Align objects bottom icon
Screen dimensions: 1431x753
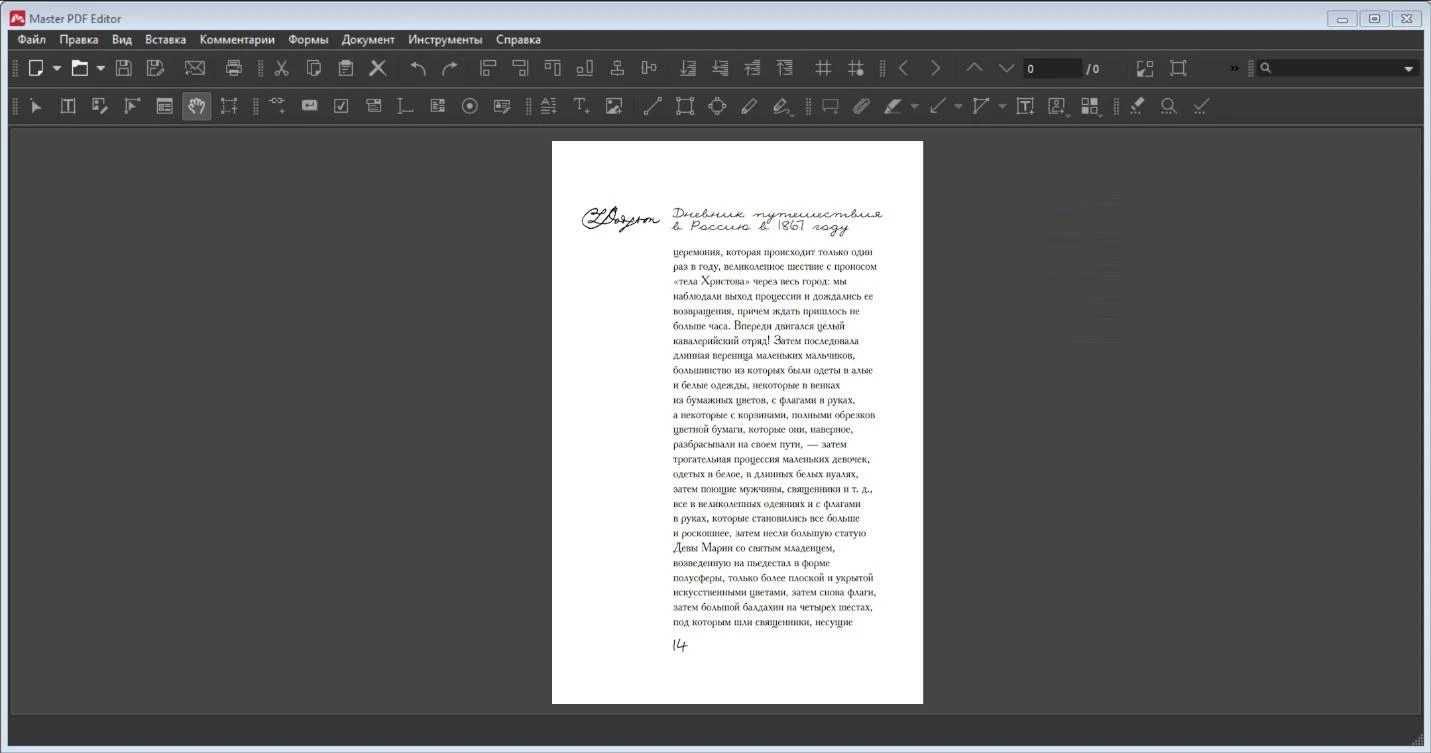584,68
